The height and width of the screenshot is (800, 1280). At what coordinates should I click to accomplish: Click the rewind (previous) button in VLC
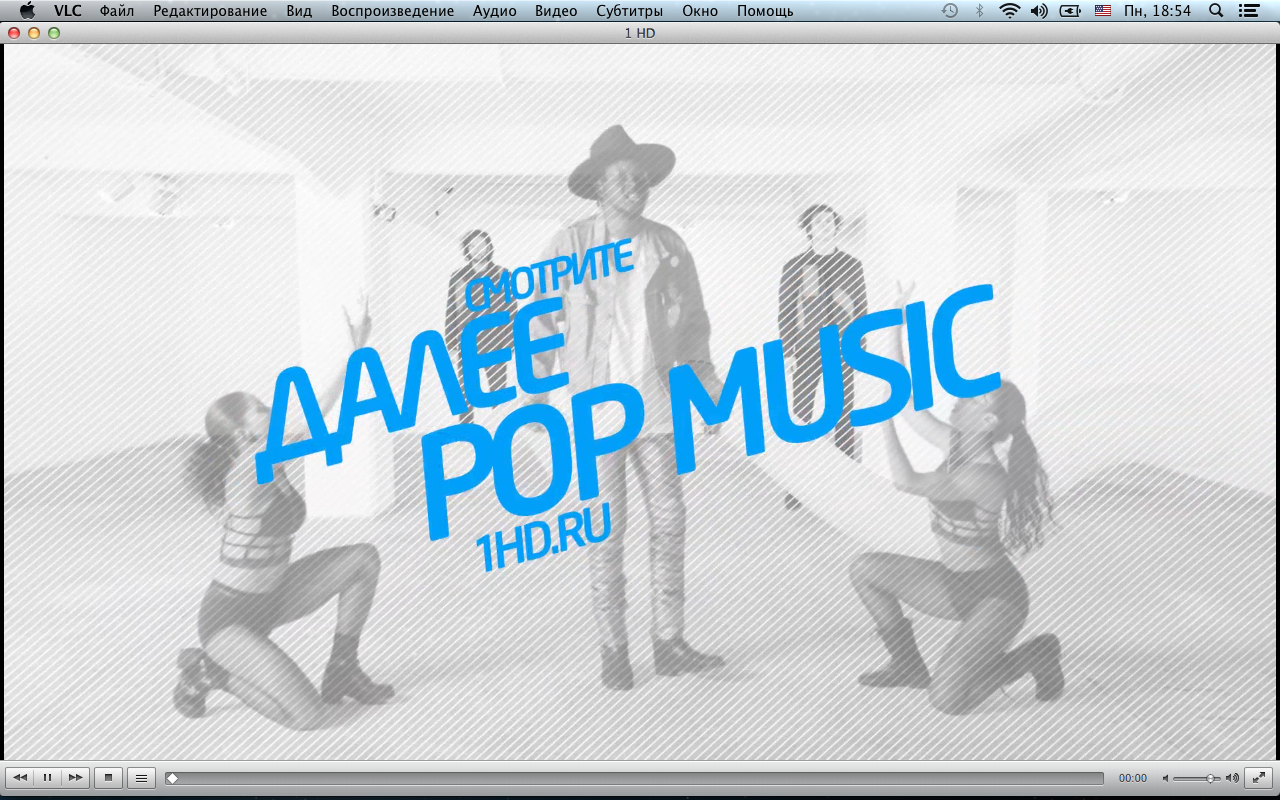click(19, 777)
